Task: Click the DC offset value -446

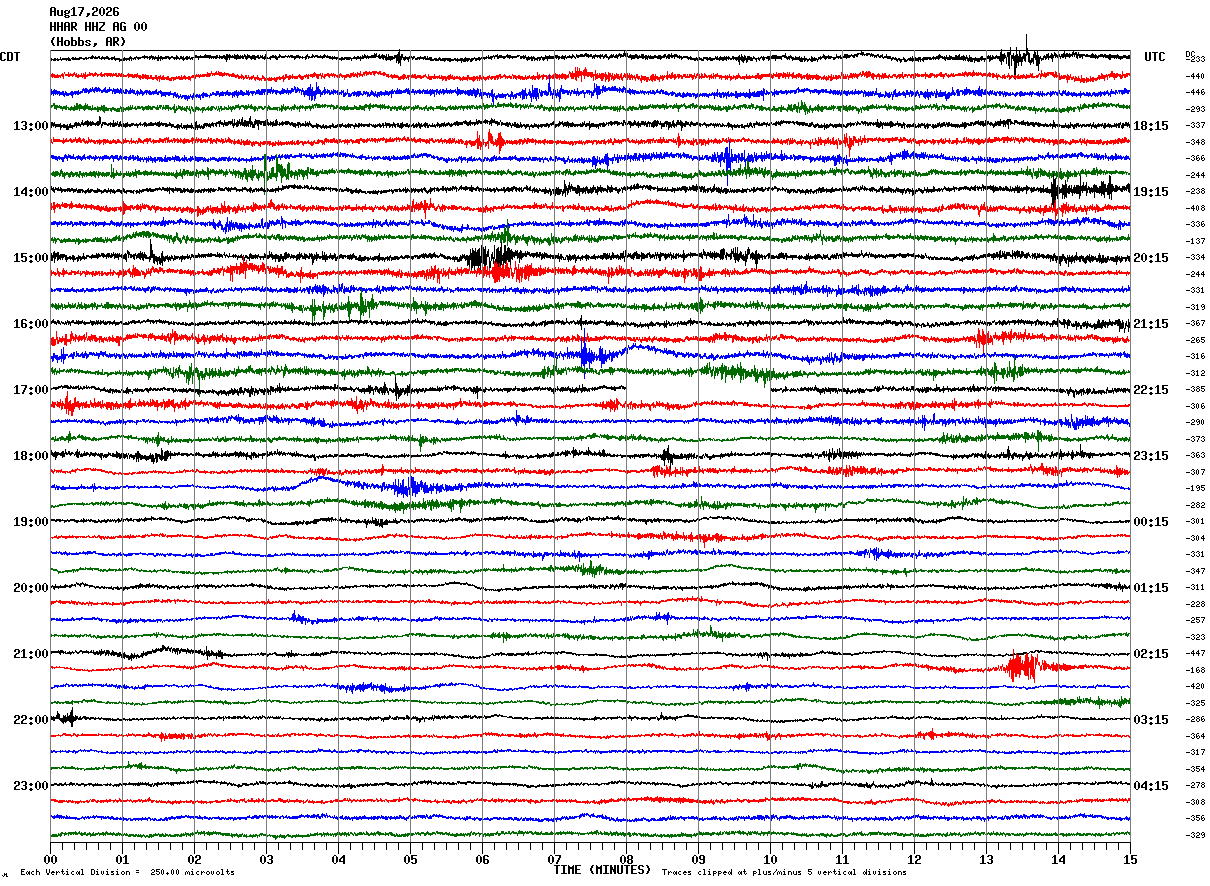Action: pos(1195,92)
